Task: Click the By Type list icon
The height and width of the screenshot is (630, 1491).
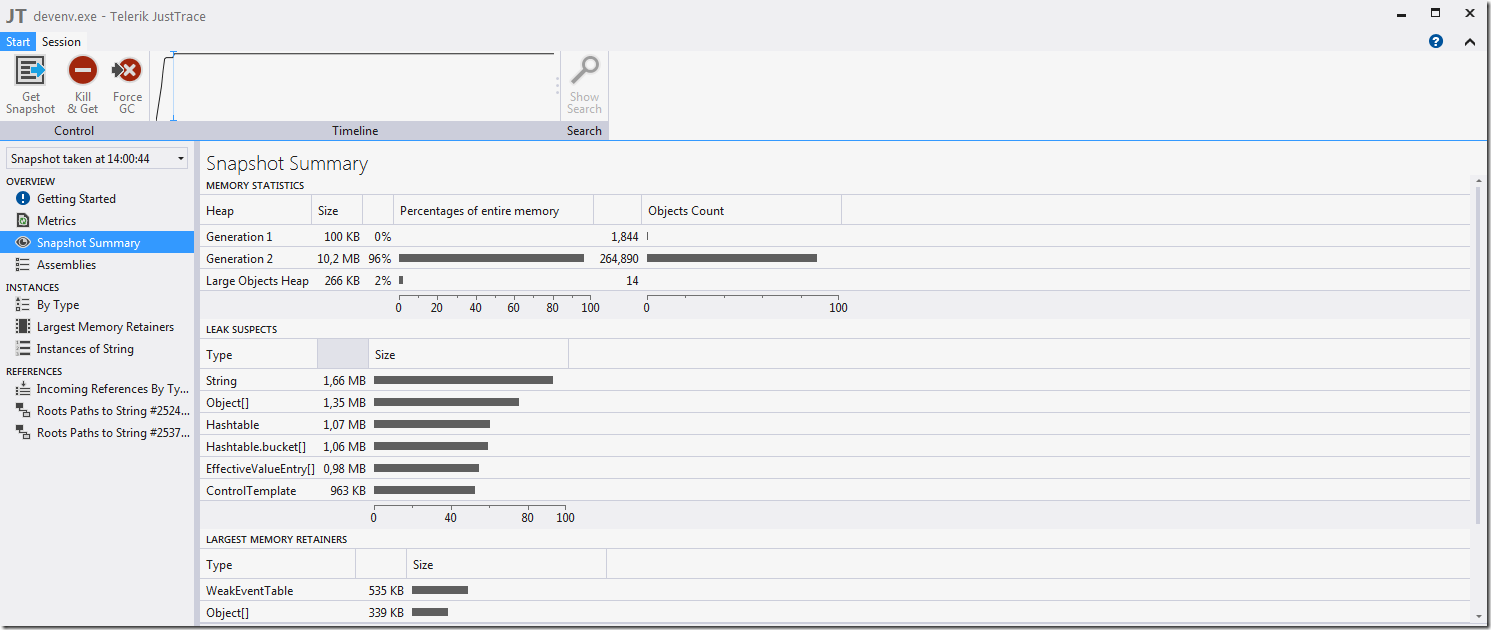Action: coord(23,305)
